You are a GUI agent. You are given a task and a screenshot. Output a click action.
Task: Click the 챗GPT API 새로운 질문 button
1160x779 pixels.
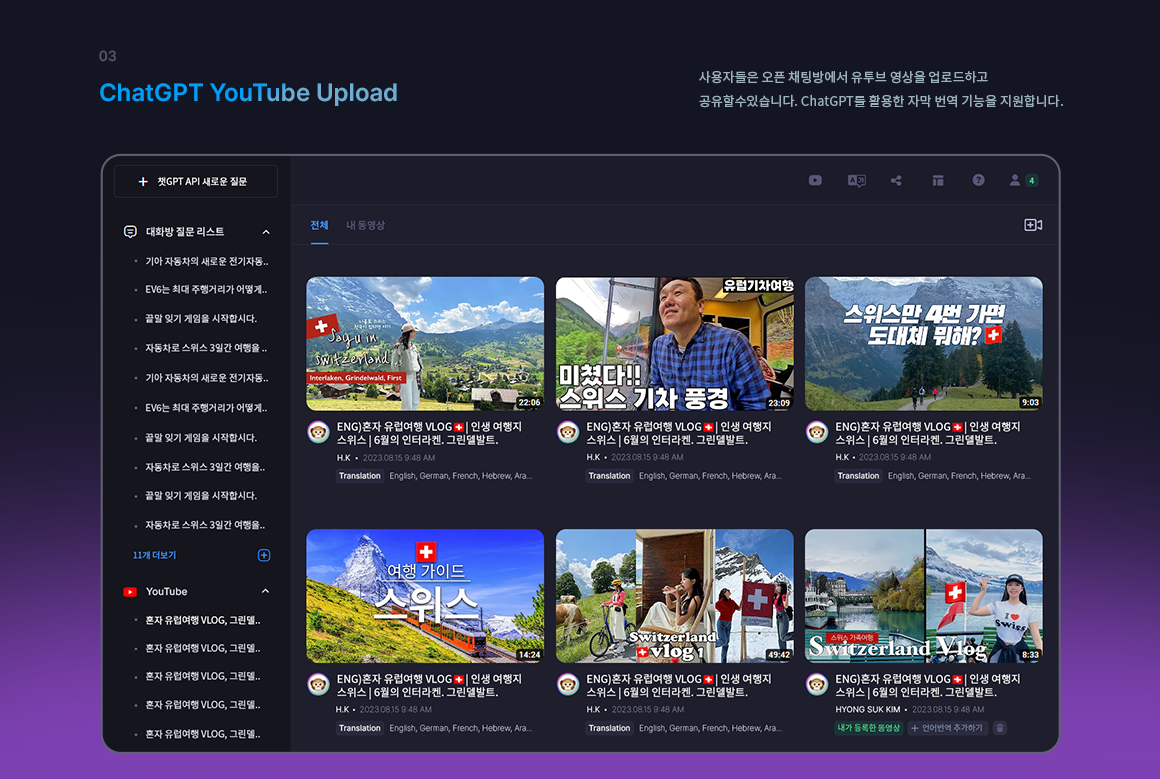pyautogui.click(x=195, y=181)
